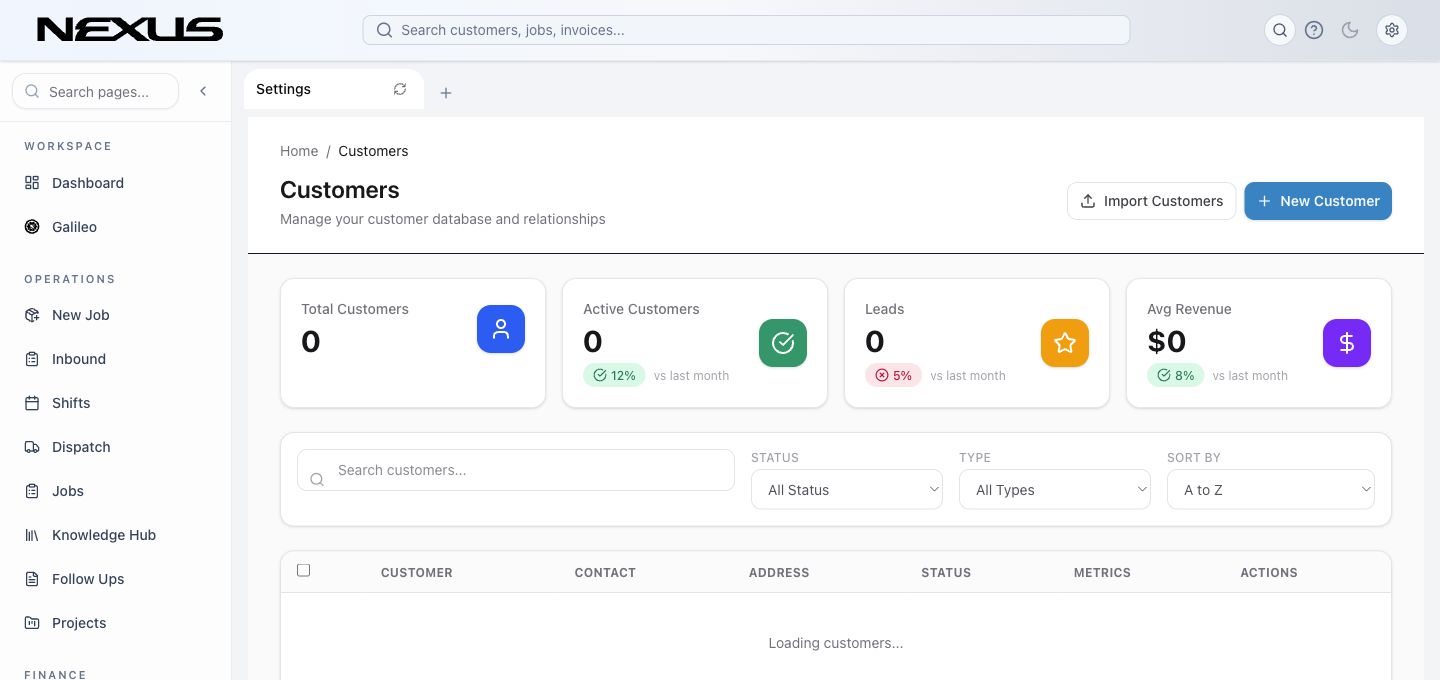Screen dimensions: 1440x680
Task: Open the Projects page
Action: (x=115, y=623)
